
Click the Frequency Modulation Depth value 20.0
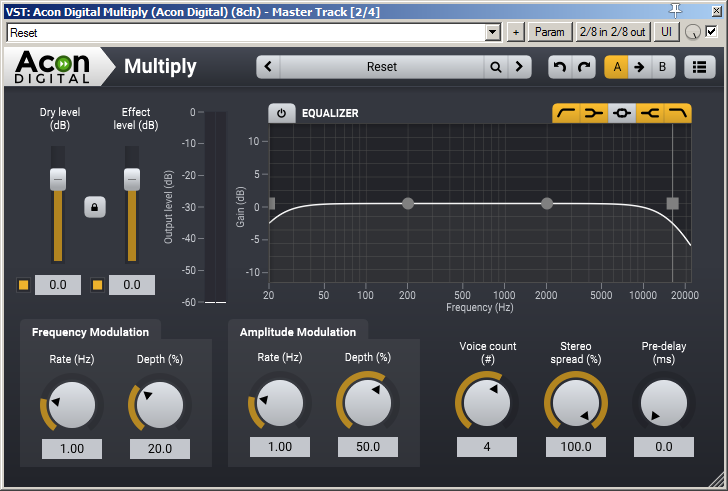pos(160,449)
